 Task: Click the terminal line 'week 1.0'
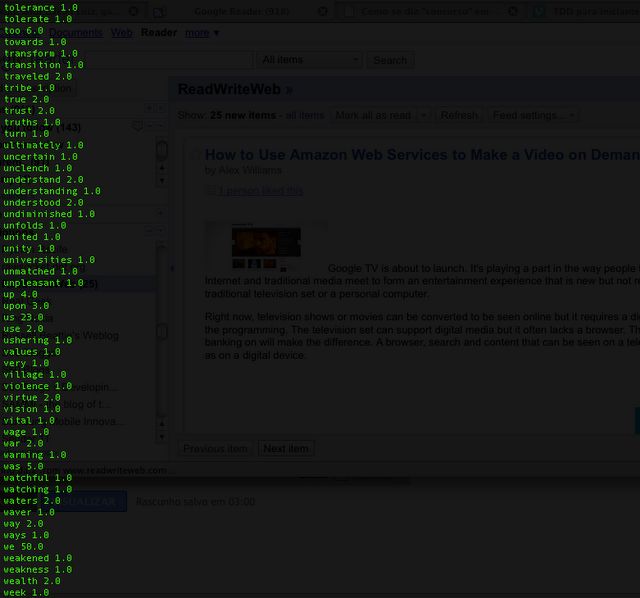pos(27,592)
